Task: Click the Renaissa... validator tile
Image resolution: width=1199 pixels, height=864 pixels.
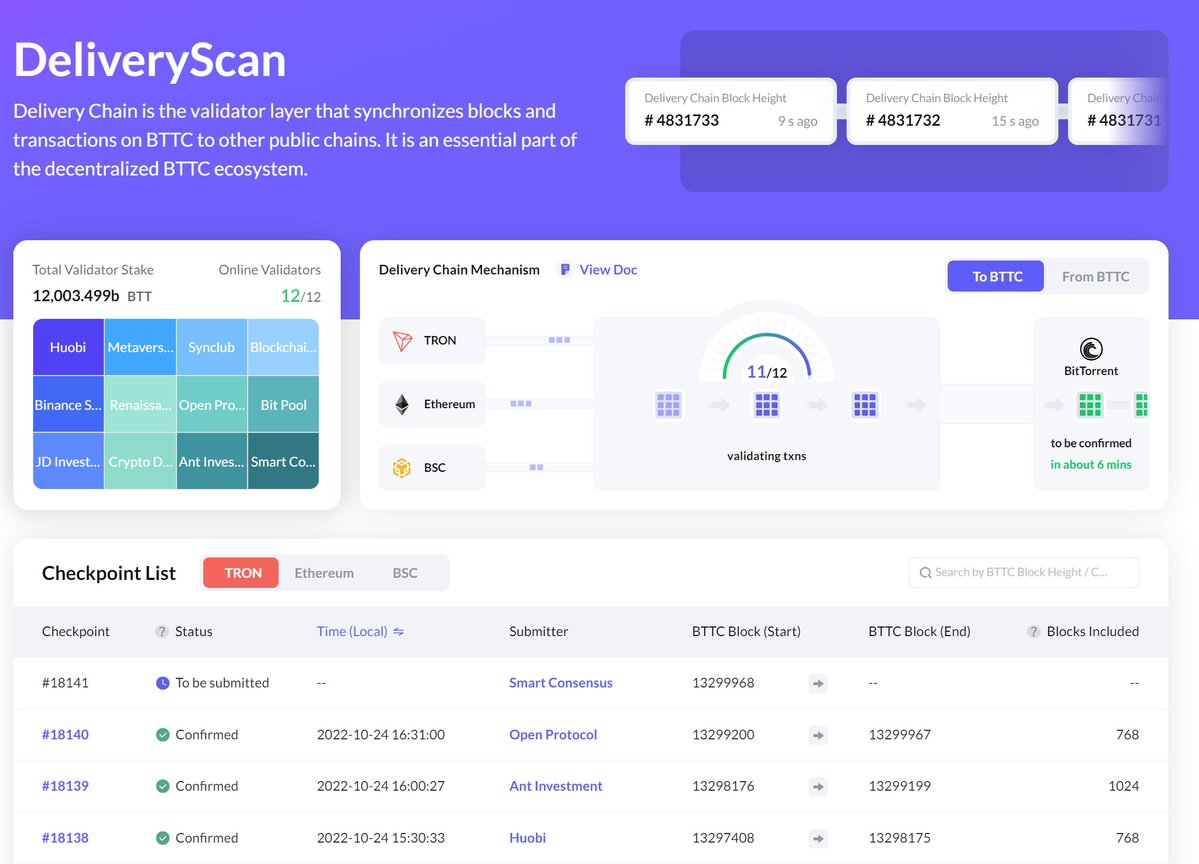Action: click(140, 404)
